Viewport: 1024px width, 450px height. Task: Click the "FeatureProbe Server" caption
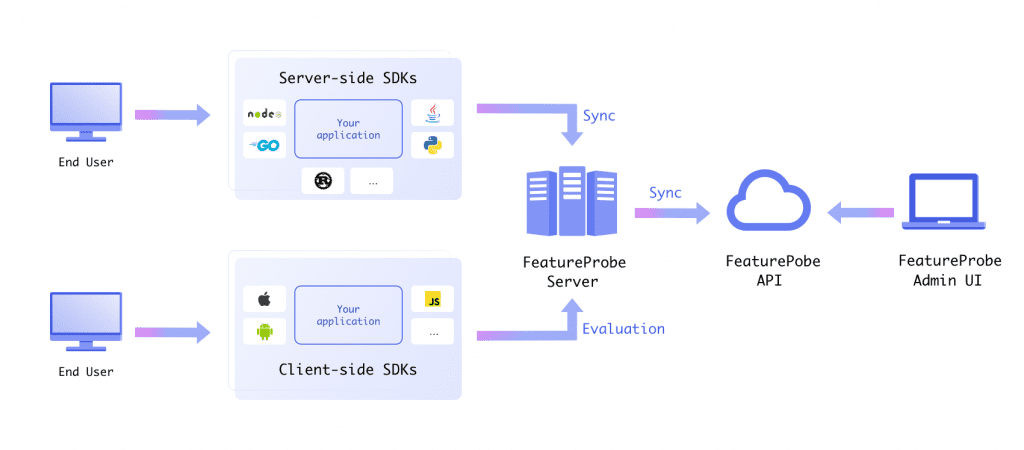click(x=574, y=272)
